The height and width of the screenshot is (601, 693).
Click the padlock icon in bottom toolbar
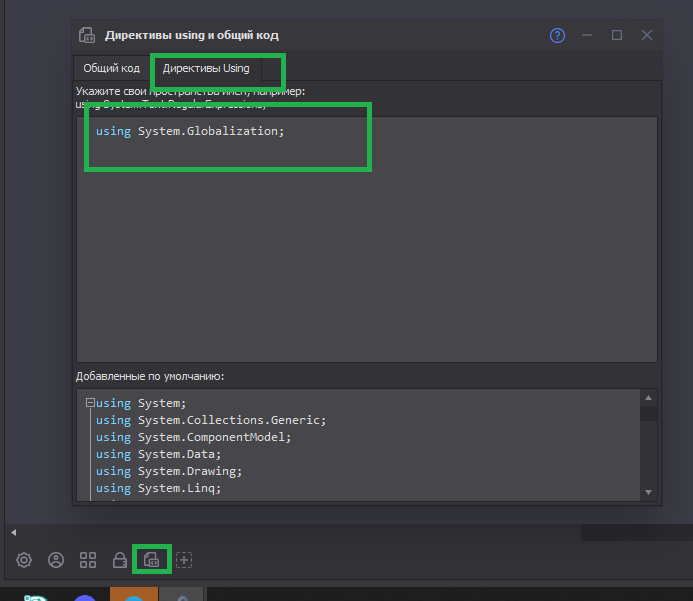coord(120,560)
